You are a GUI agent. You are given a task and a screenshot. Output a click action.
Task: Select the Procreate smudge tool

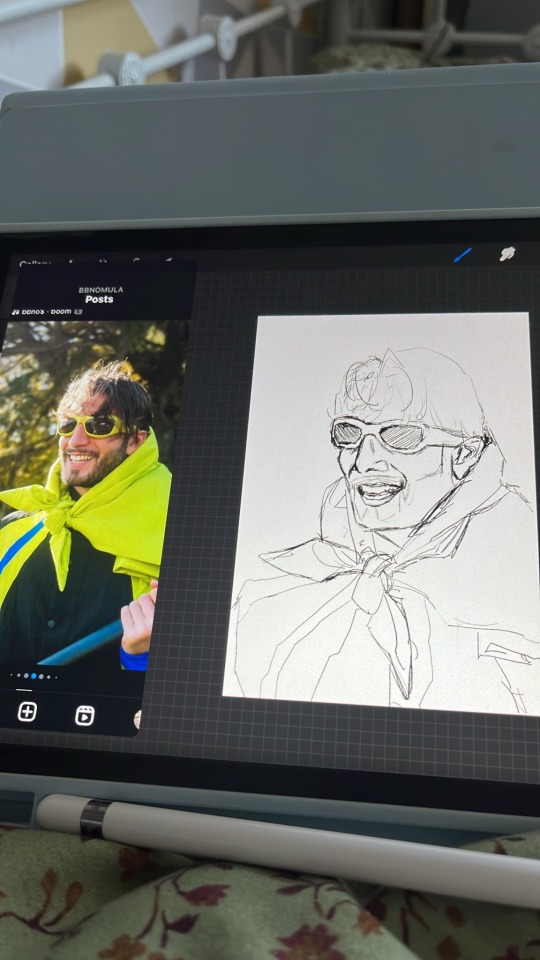pyautogui.click(x=507, y=253)
